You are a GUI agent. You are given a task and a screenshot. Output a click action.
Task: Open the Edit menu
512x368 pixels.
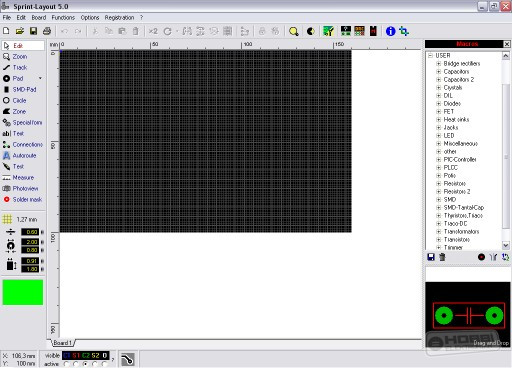(21, 18)
